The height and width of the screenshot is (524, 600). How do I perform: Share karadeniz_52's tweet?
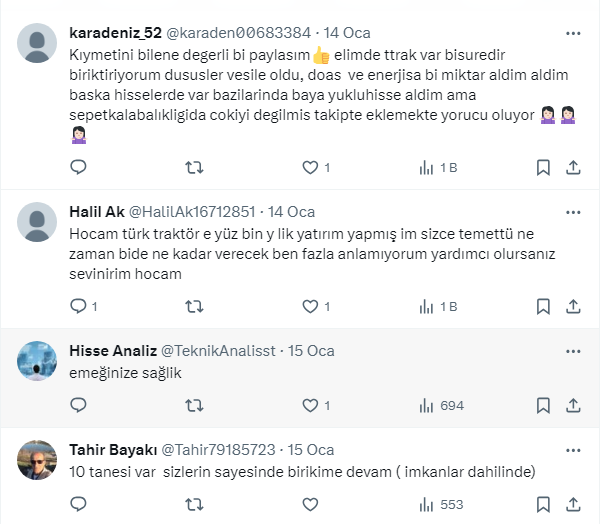(573, 167)
